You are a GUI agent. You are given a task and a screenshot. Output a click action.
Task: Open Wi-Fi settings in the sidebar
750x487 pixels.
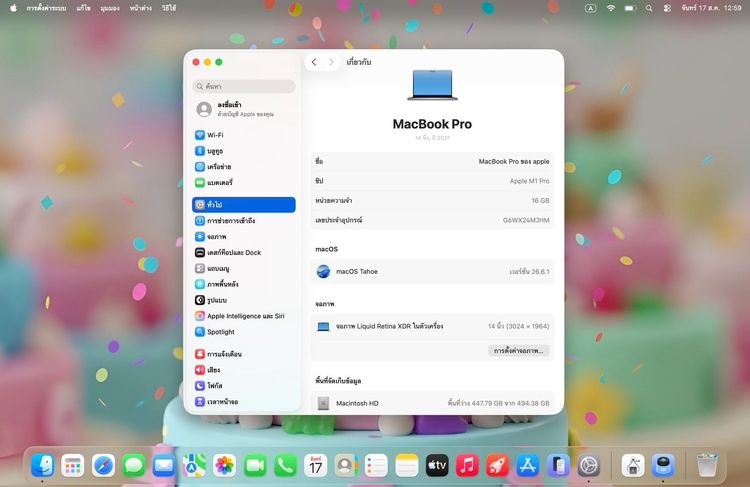tap(243, 135)
